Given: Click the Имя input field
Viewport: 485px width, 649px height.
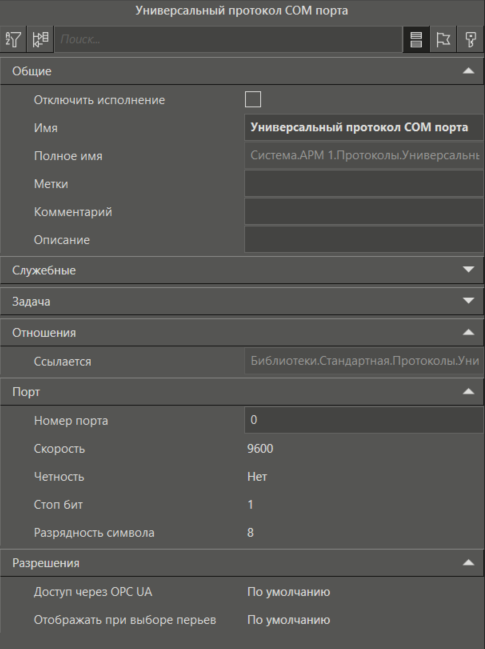Looking at the screenshot, I should 364,127.
